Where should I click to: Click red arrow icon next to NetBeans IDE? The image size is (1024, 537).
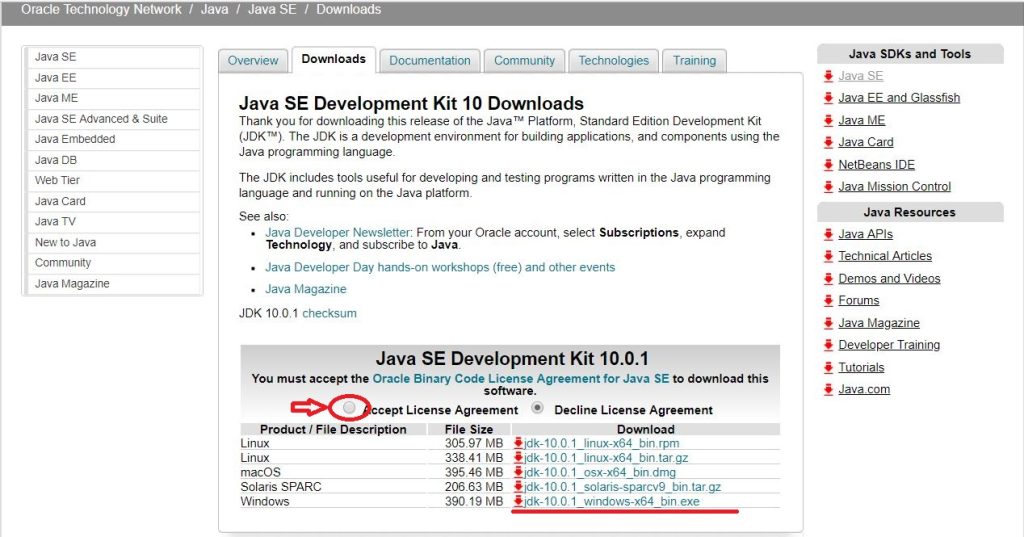coord(828,165)
